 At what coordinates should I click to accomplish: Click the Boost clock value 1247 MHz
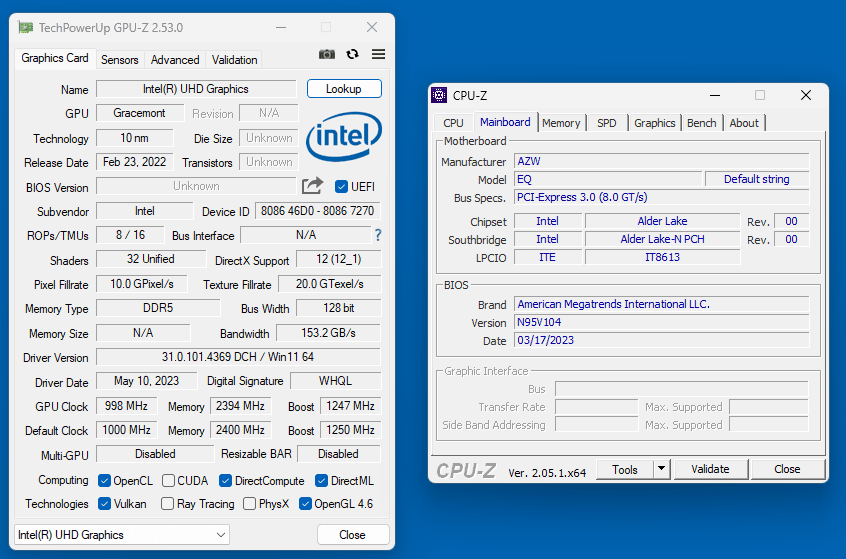[351, 406]
